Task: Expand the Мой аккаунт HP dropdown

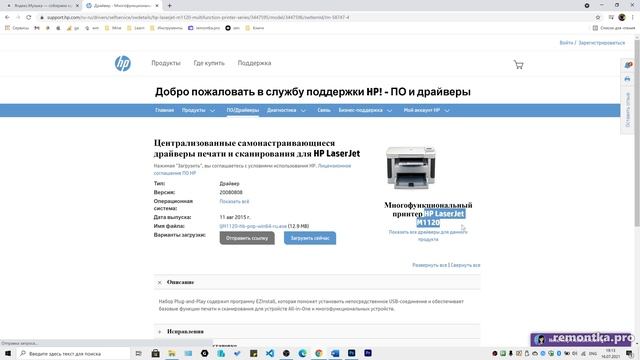Action: point(447,110)
